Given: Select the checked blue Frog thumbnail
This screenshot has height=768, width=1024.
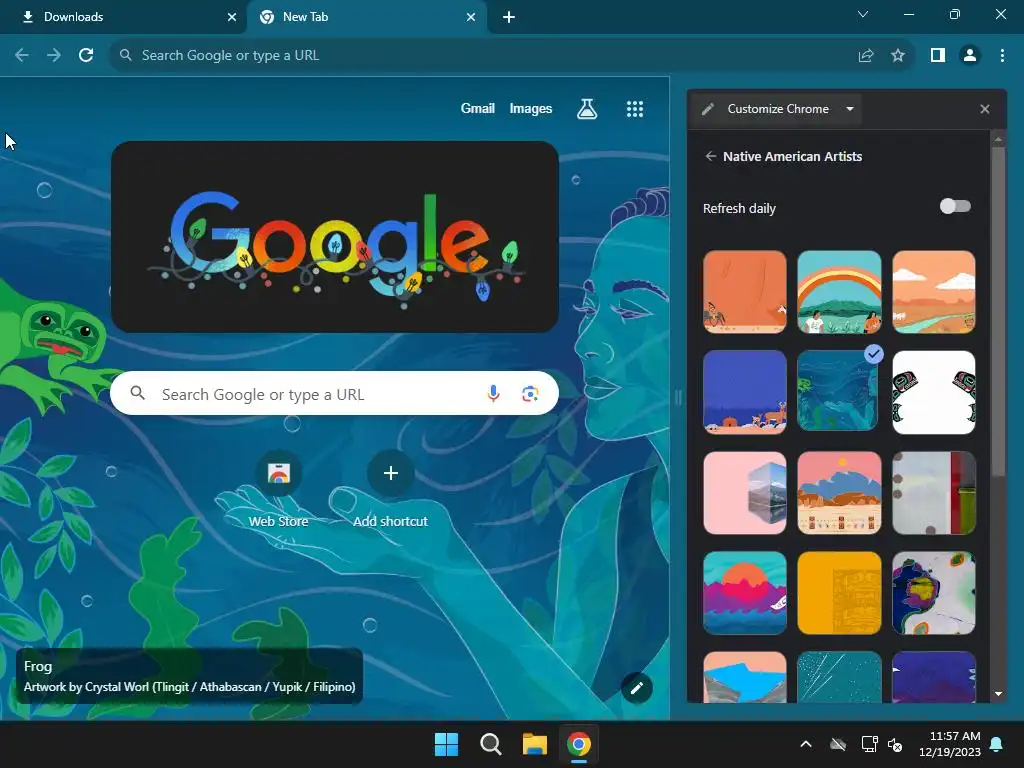Looking at the screenshot, I should 838,391.
